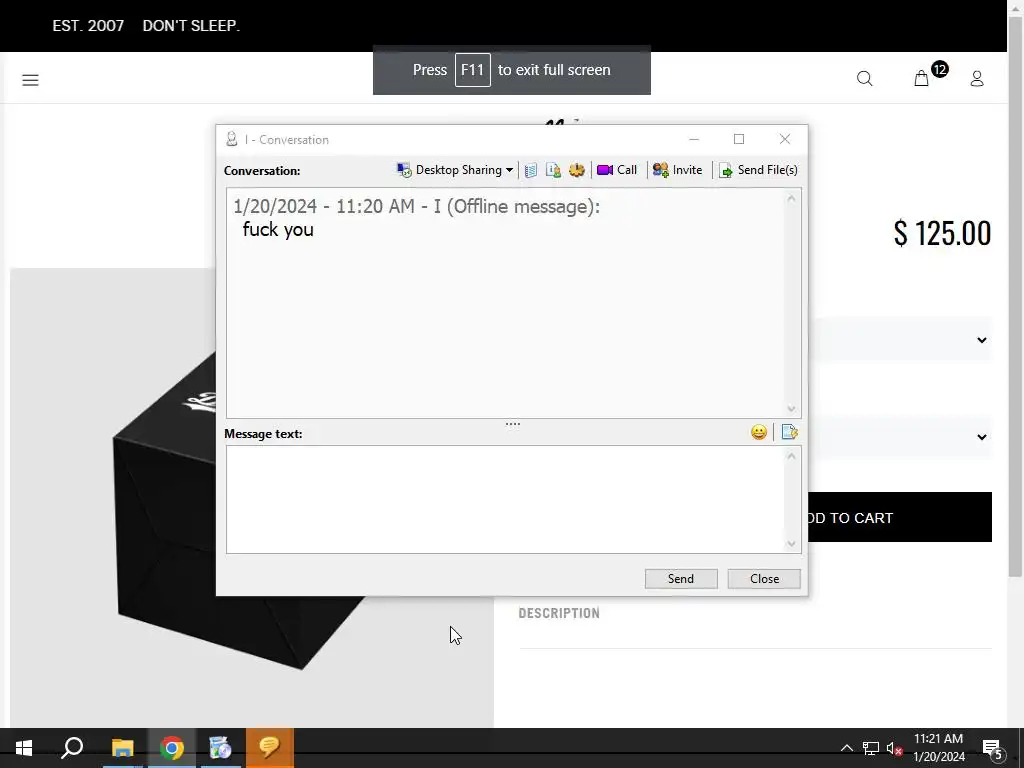
Task: Focus the Message text input box
Action: coord(506,500)
